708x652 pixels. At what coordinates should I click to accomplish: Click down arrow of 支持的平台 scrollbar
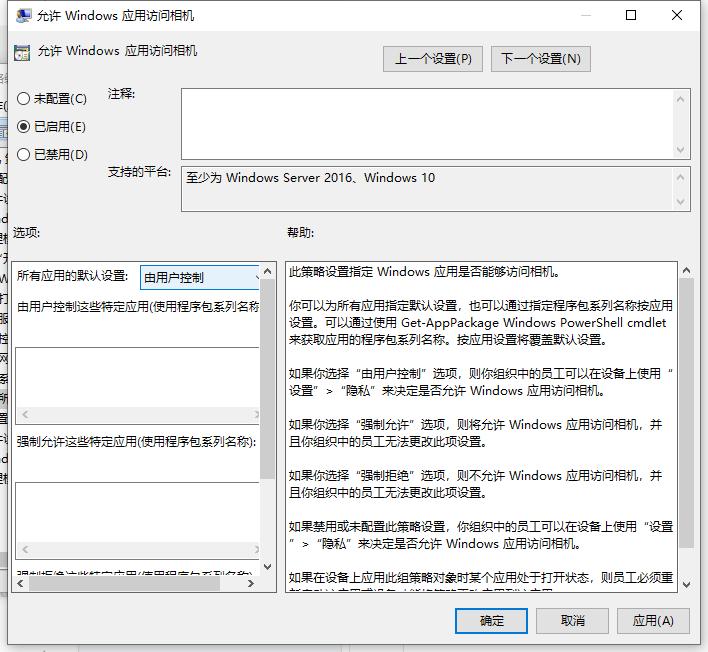(681, 202)
